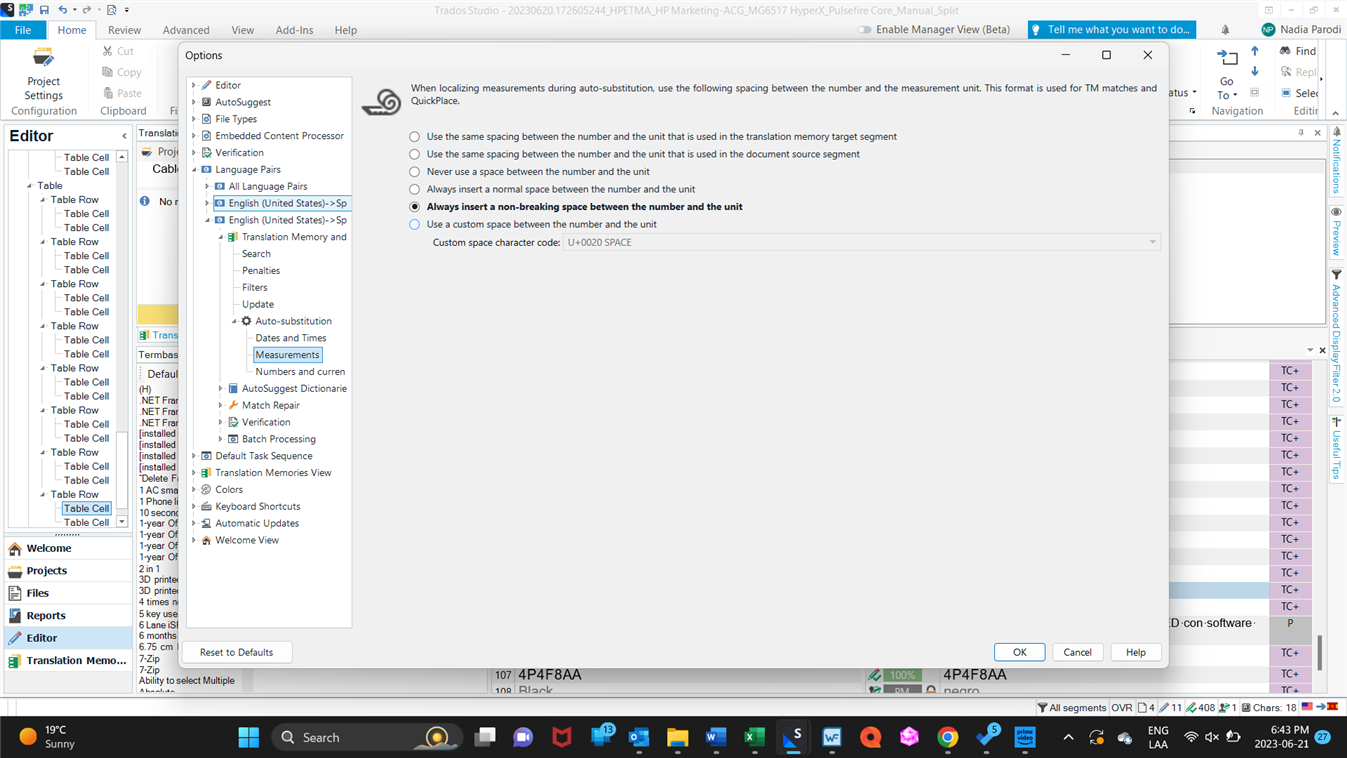Select Always insert a non-breaking space option

click(x=415, y=207)
